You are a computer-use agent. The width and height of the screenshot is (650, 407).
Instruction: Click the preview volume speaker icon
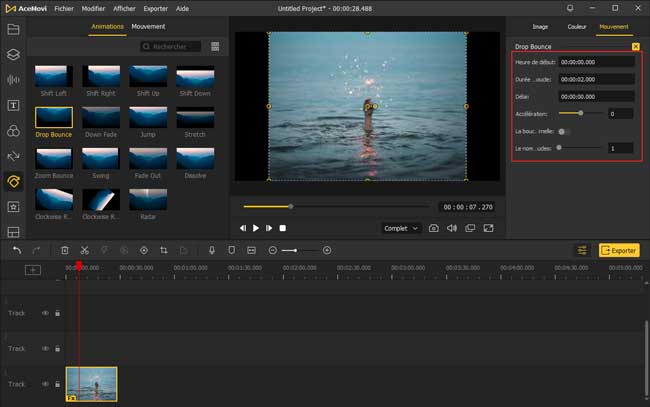pyautogui.click(x=452, y=228)
